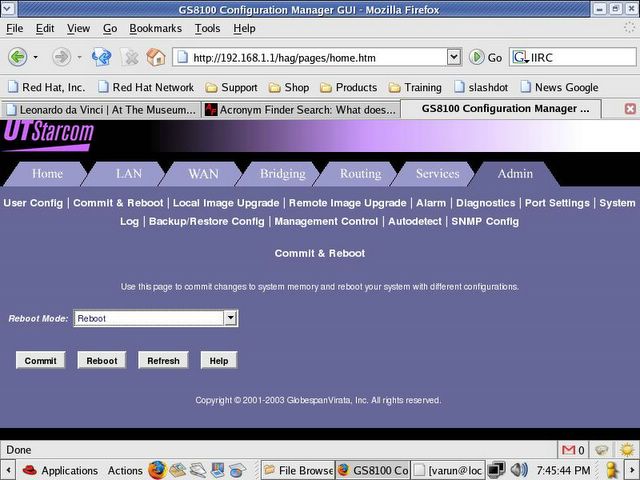Click the UTStarcom logo
The image size is (640, 480).
(48, 136)
